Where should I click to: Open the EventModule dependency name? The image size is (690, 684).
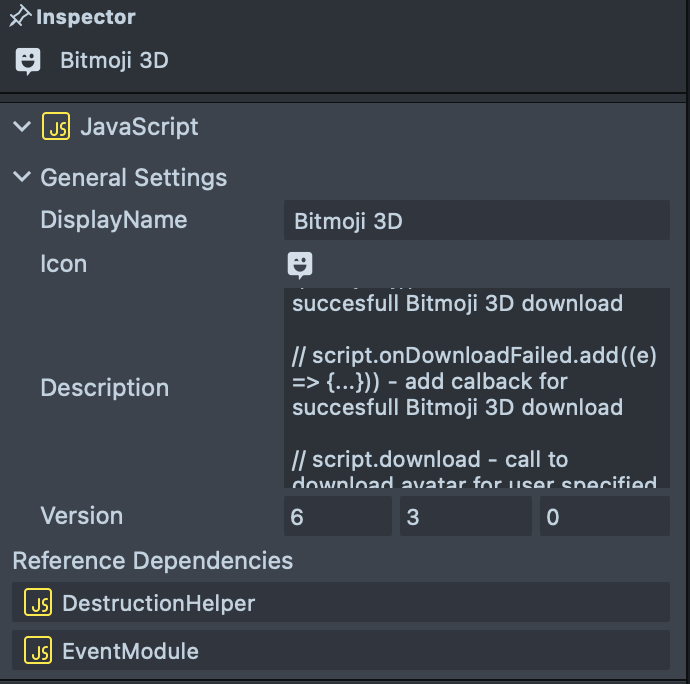(x=130, y=651)
